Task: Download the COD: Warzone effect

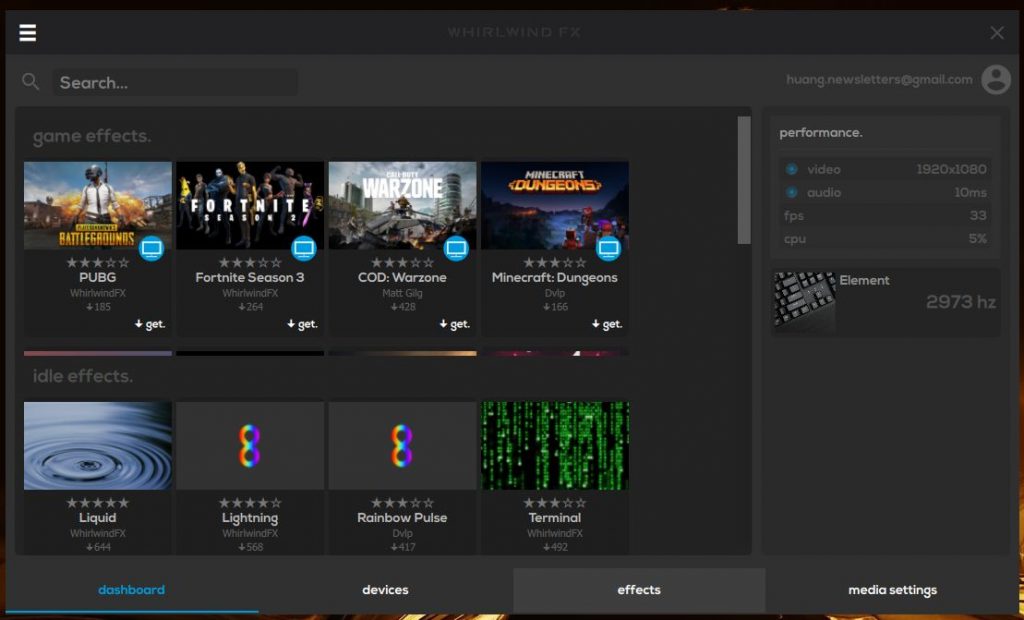Action: [x=455, y=324]
